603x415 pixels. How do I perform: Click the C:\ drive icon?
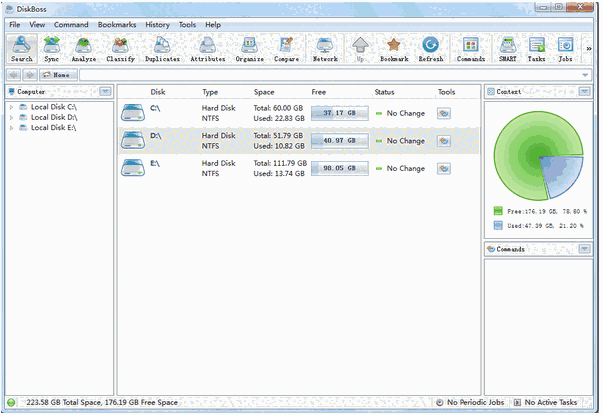tap(133, 113)
